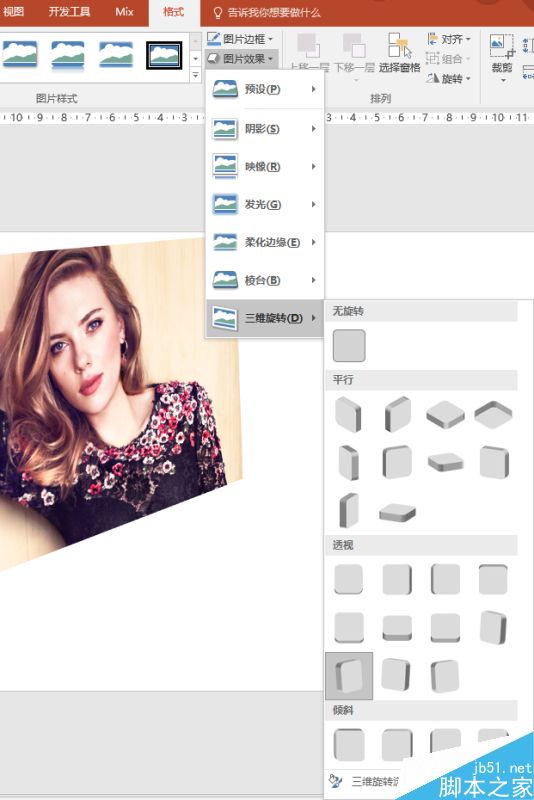Select the first picture style thumbnail
The image size is (534, 800).
click(20, 55)
